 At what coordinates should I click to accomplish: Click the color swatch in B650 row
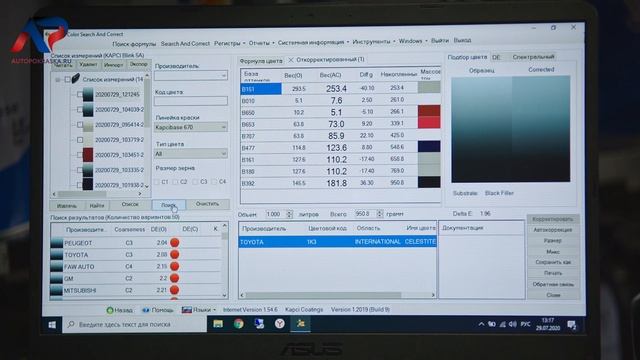[429, 111]
